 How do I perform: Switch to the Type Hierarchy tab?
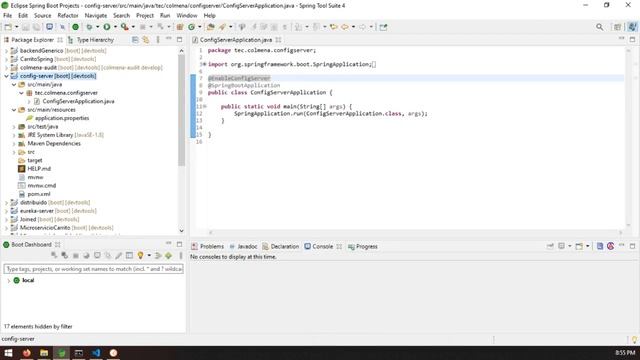[91, 40]
